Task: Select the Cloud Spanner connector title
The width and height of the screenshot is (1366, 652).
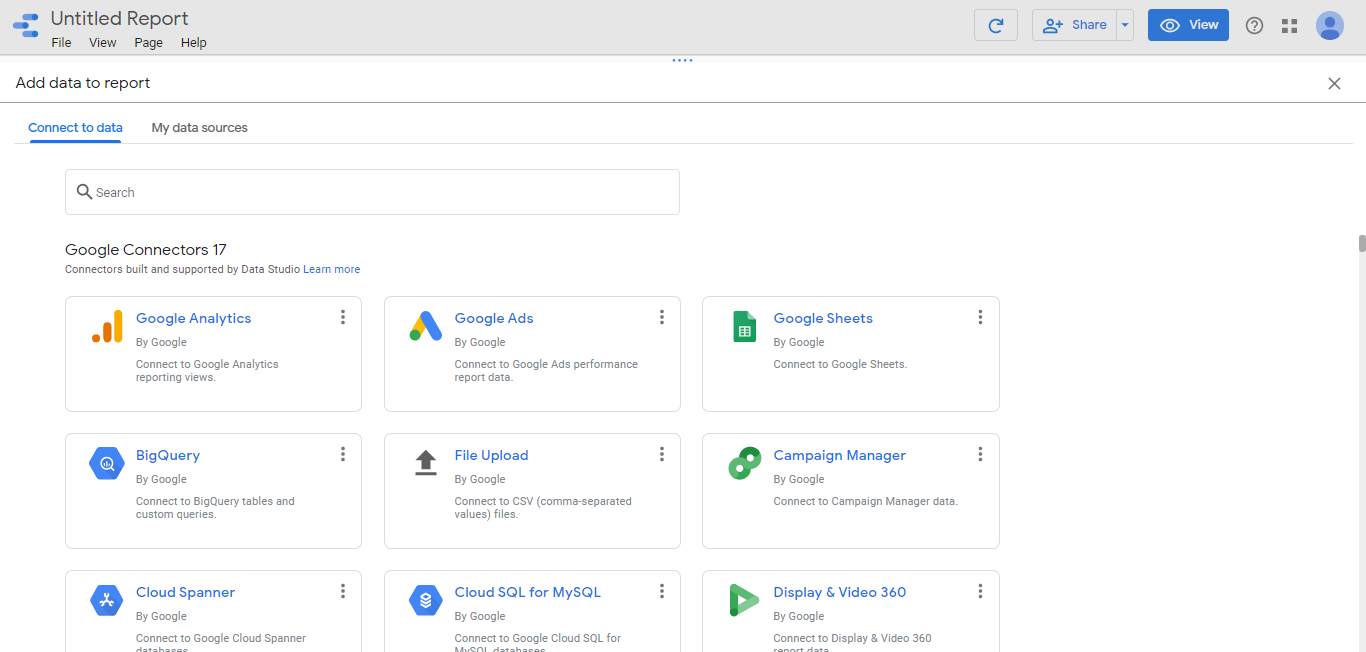Action: pyautogui.click(x=185, y=592)
